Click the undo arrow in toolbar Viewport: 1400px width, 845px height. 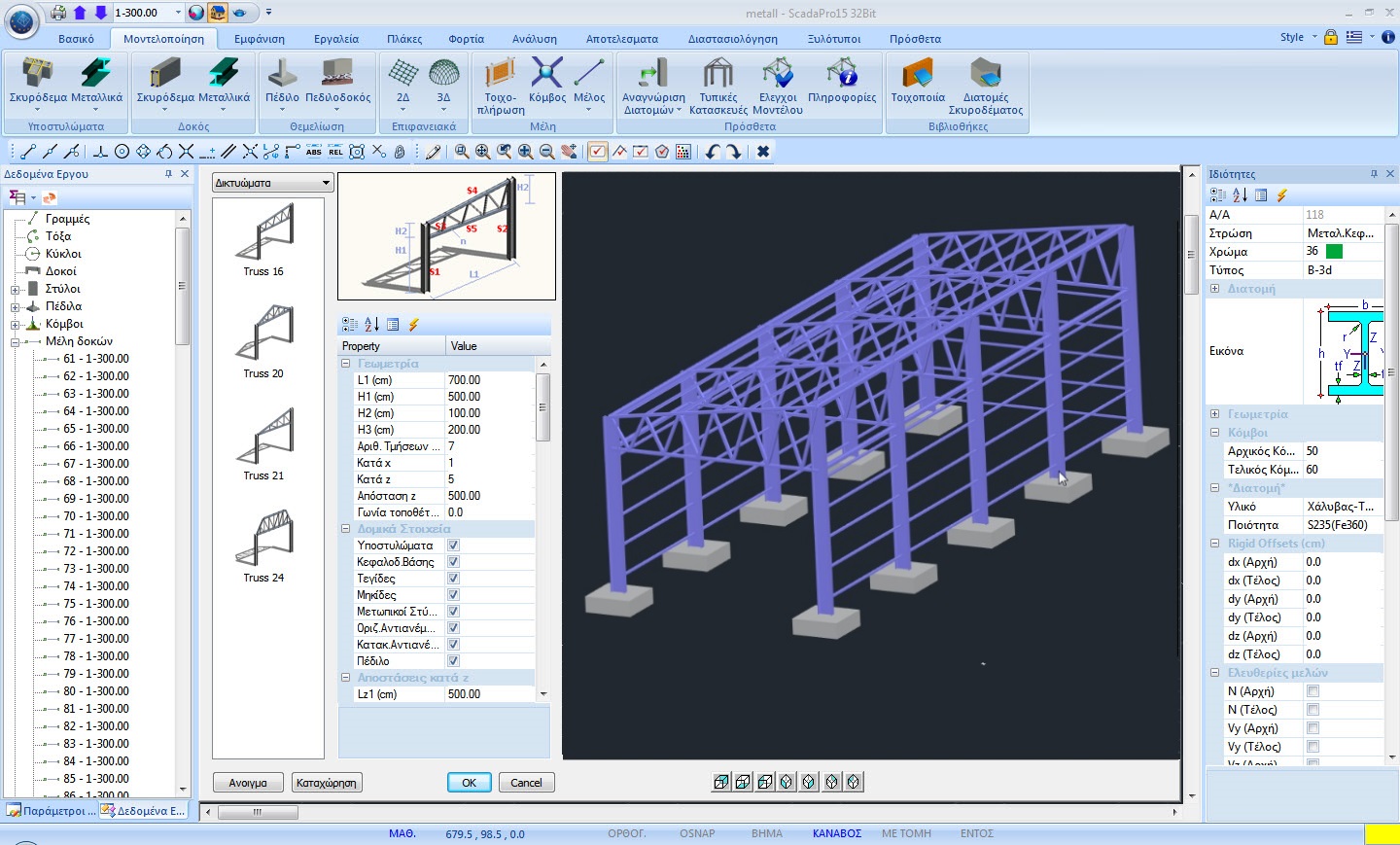[713, 152]
